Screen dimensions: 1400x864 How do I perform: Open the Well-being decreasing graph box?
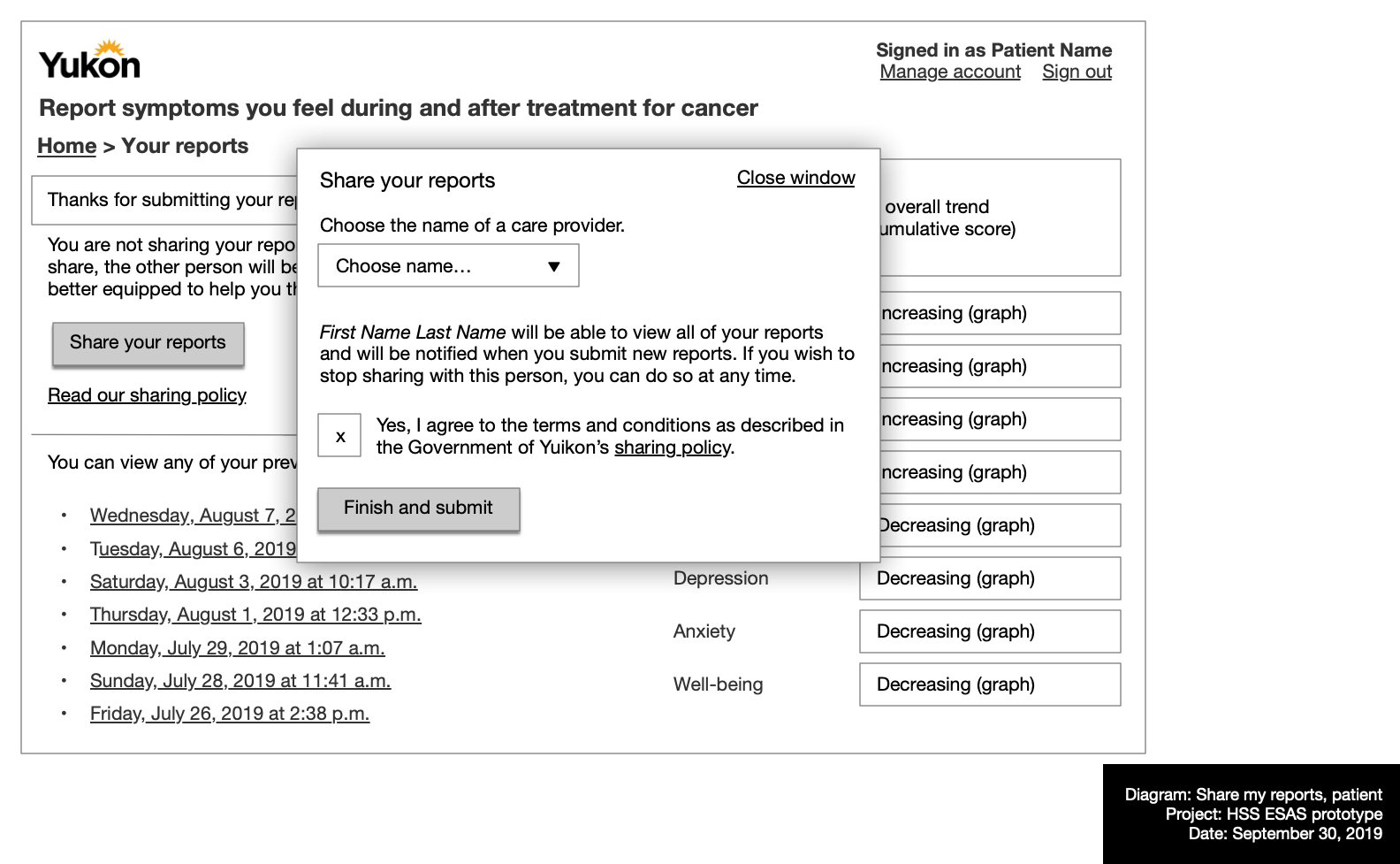click(x=990, y=684)
